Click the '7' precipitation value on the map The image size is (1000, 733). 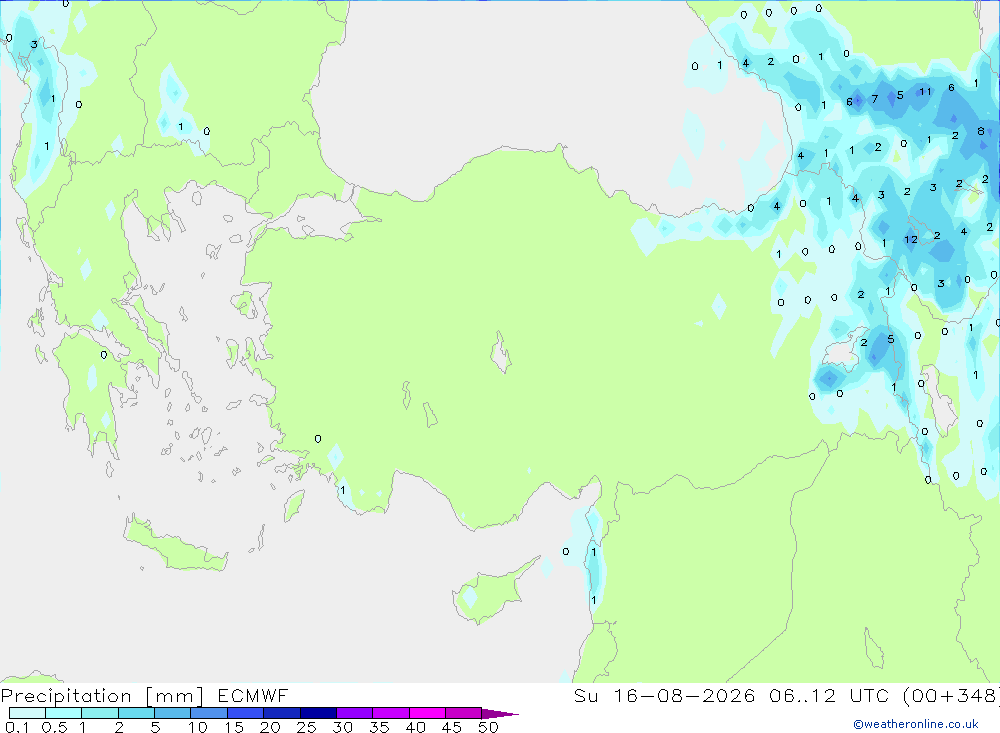click(x=874, y=99)
